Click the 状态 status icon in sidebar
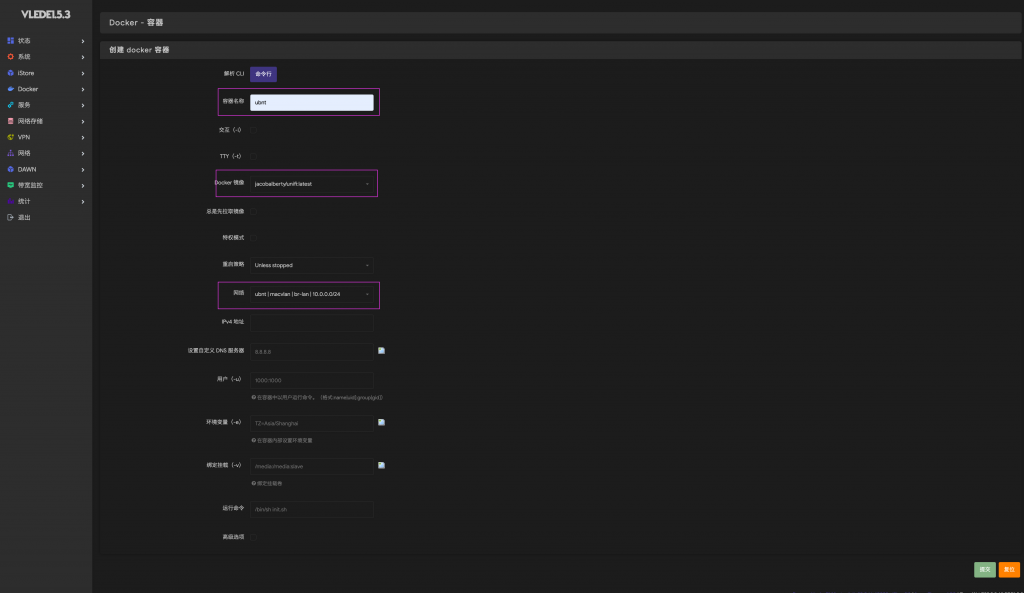Viewport: 1024px width, 593px height. tap(10, 40)
